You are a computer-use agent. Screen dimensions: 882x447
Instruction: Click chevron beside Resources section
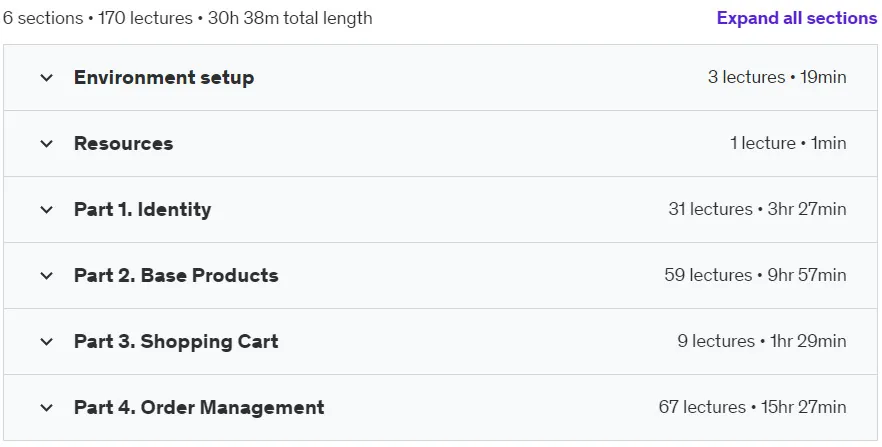coord(47,144)
